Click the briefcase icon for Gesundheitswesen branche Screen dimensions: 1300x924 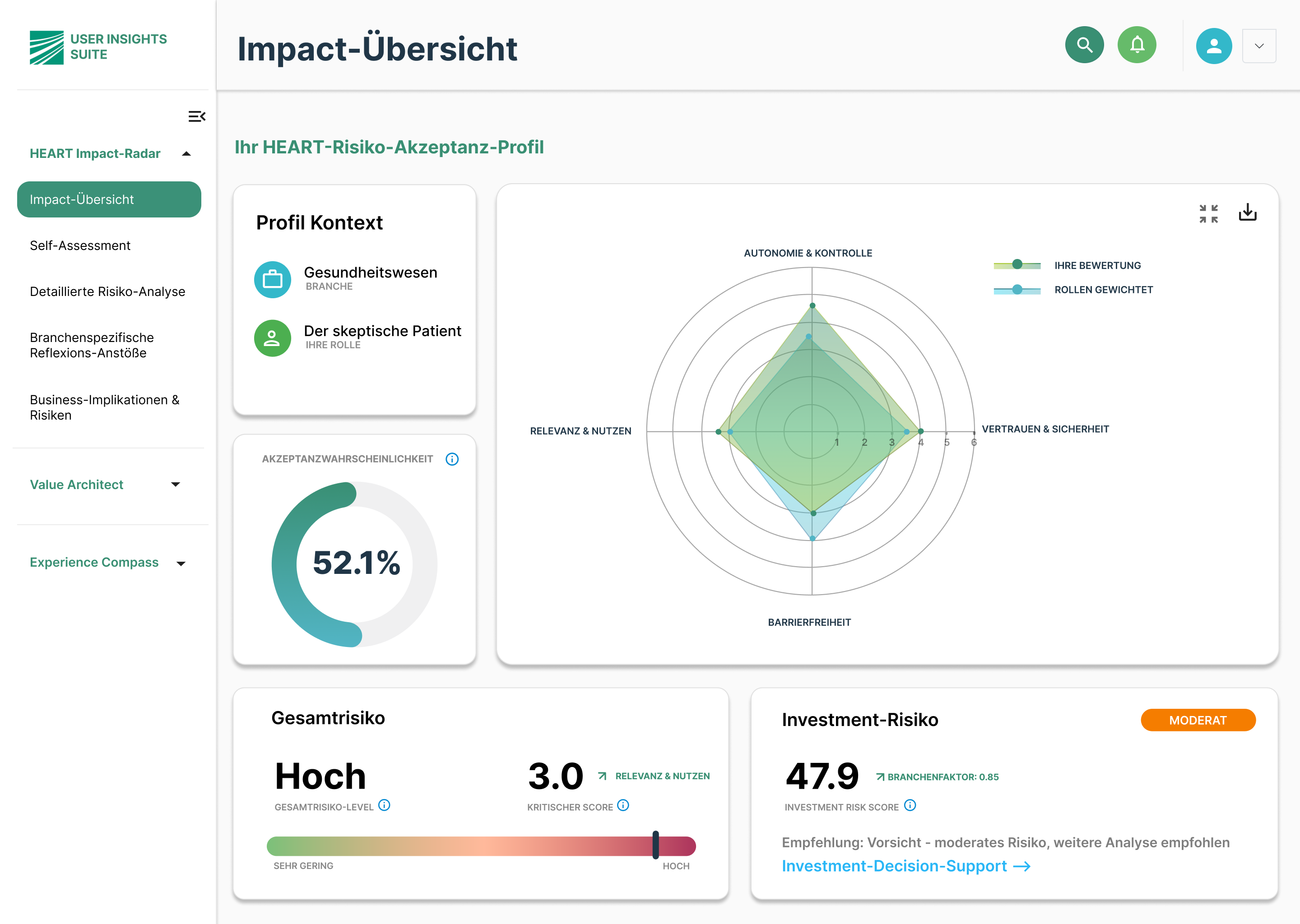click(x=273, y=279)
